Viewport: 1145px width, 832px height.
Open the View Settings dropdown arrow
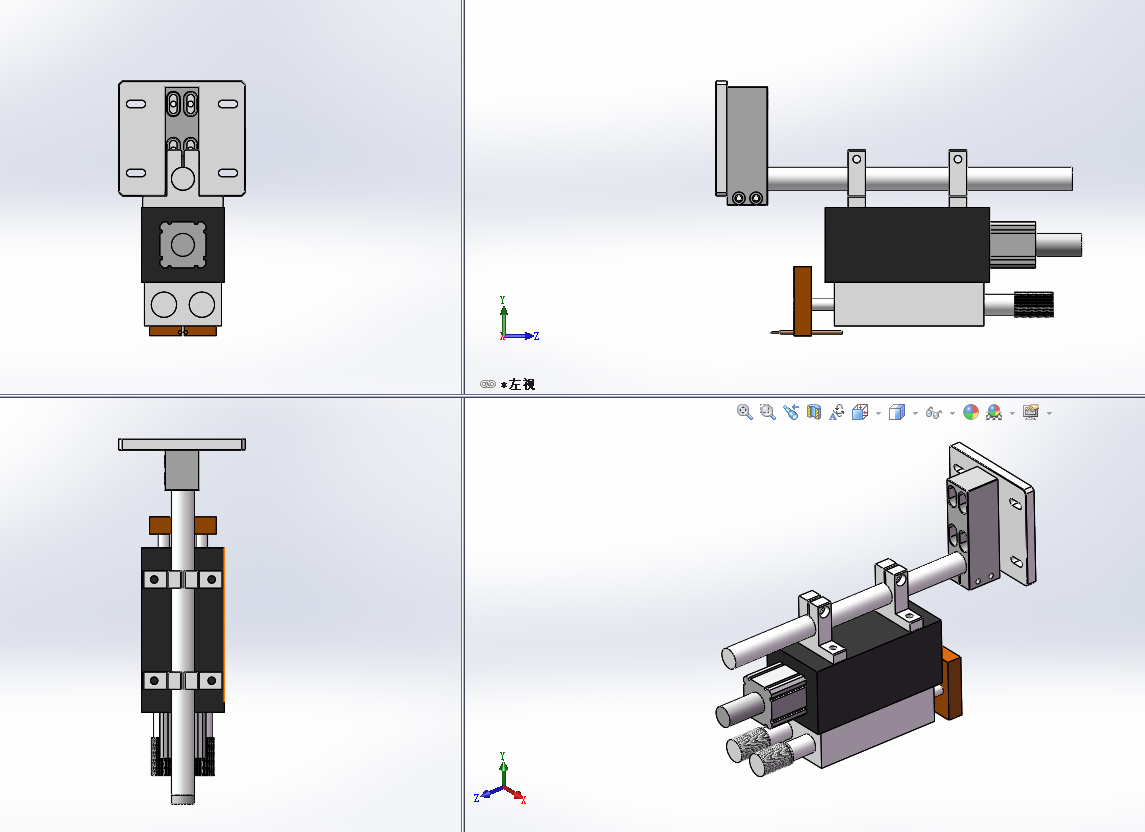1049,413
